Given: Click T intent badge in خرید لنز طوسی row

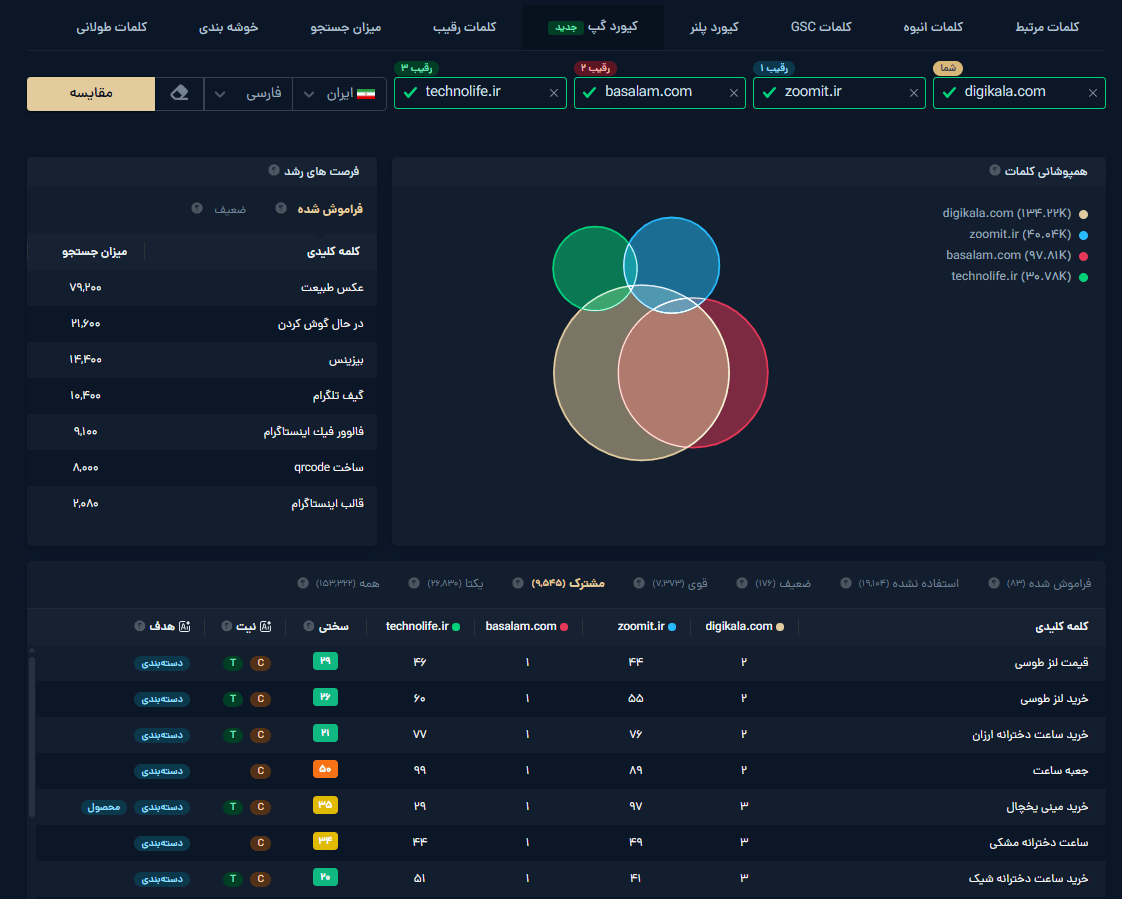Looking at the screenshot, I should point(233,699).
